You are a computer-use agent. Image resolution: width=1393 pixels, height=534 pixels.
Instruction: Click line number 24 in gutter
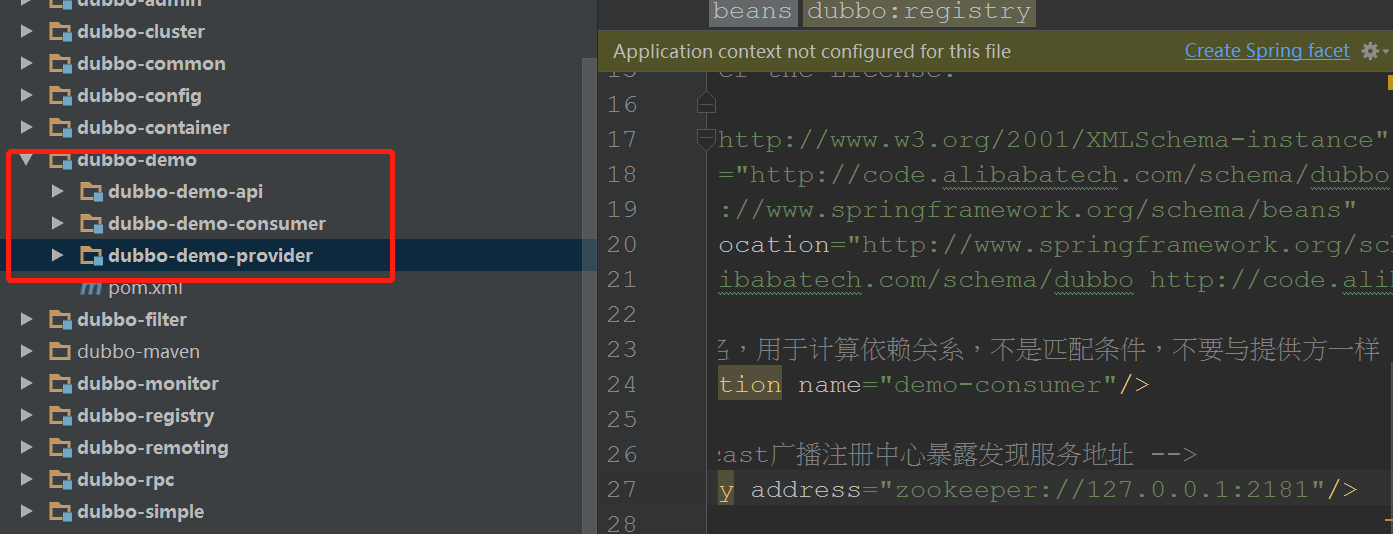[622, 385]
